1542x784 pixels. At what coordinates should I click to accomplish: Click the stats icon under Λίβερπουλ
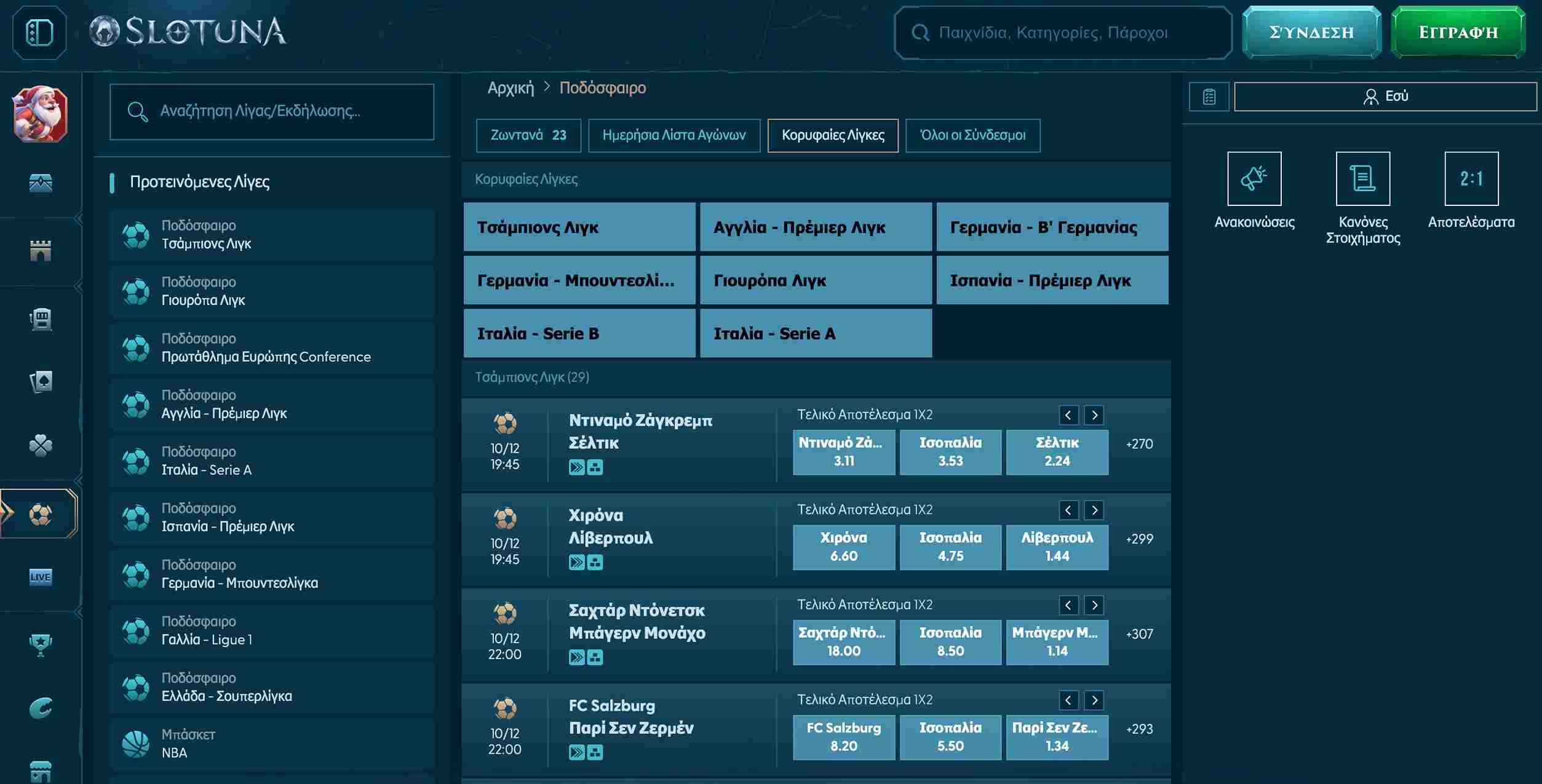click(595, 562)
